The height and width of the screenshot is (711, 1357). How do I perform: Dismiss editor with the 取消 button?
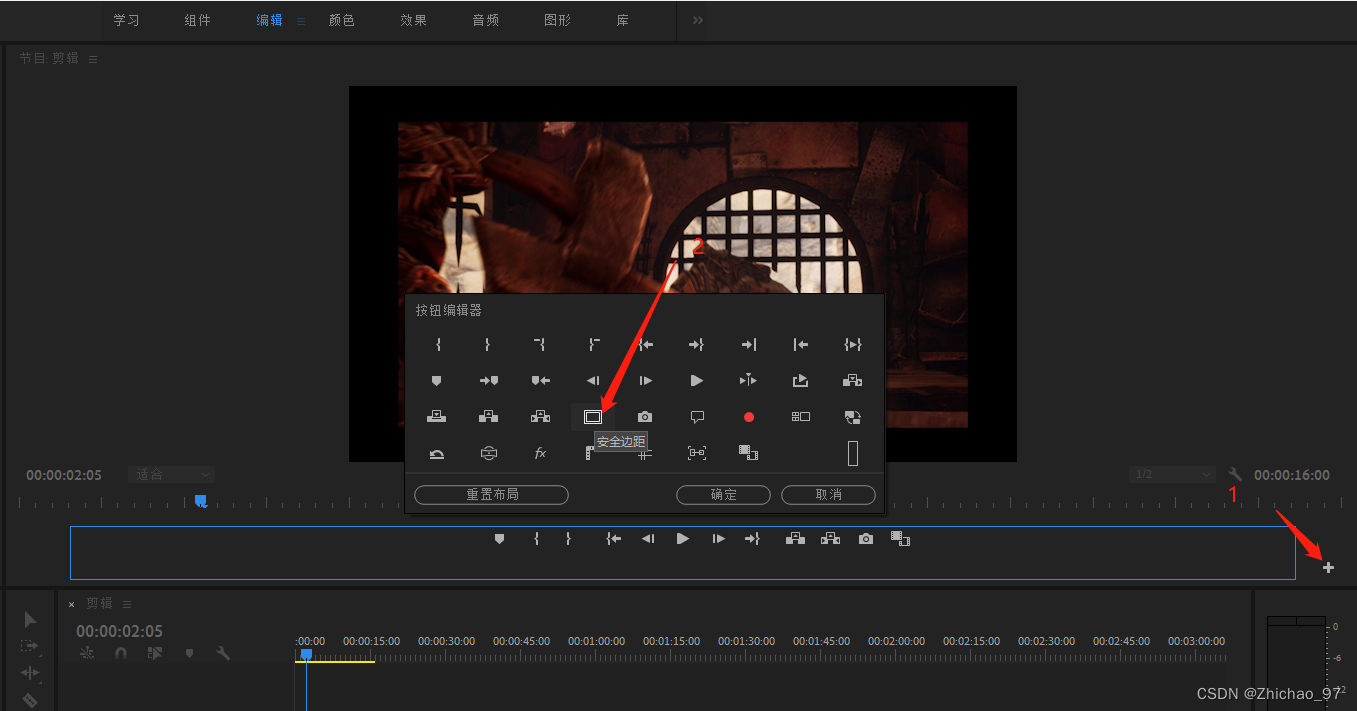pyautogui.click(x=828, y=495)
